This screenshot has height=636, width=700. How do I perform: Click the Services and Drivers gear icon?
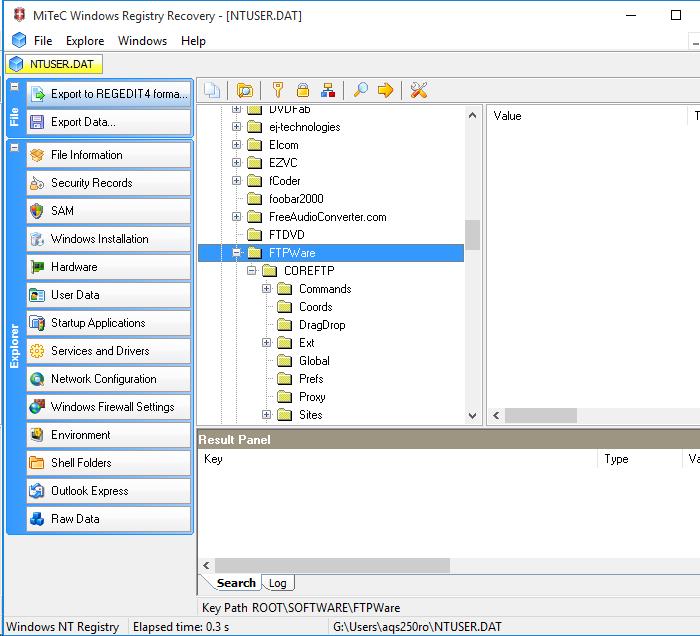point(37,351)
